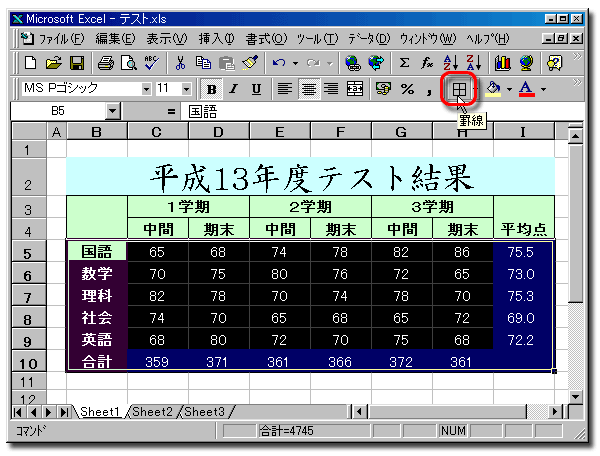Click the Name Box showing B5
Screen dimensions: 600x456
pyautogui.click(x=58, y=111)
